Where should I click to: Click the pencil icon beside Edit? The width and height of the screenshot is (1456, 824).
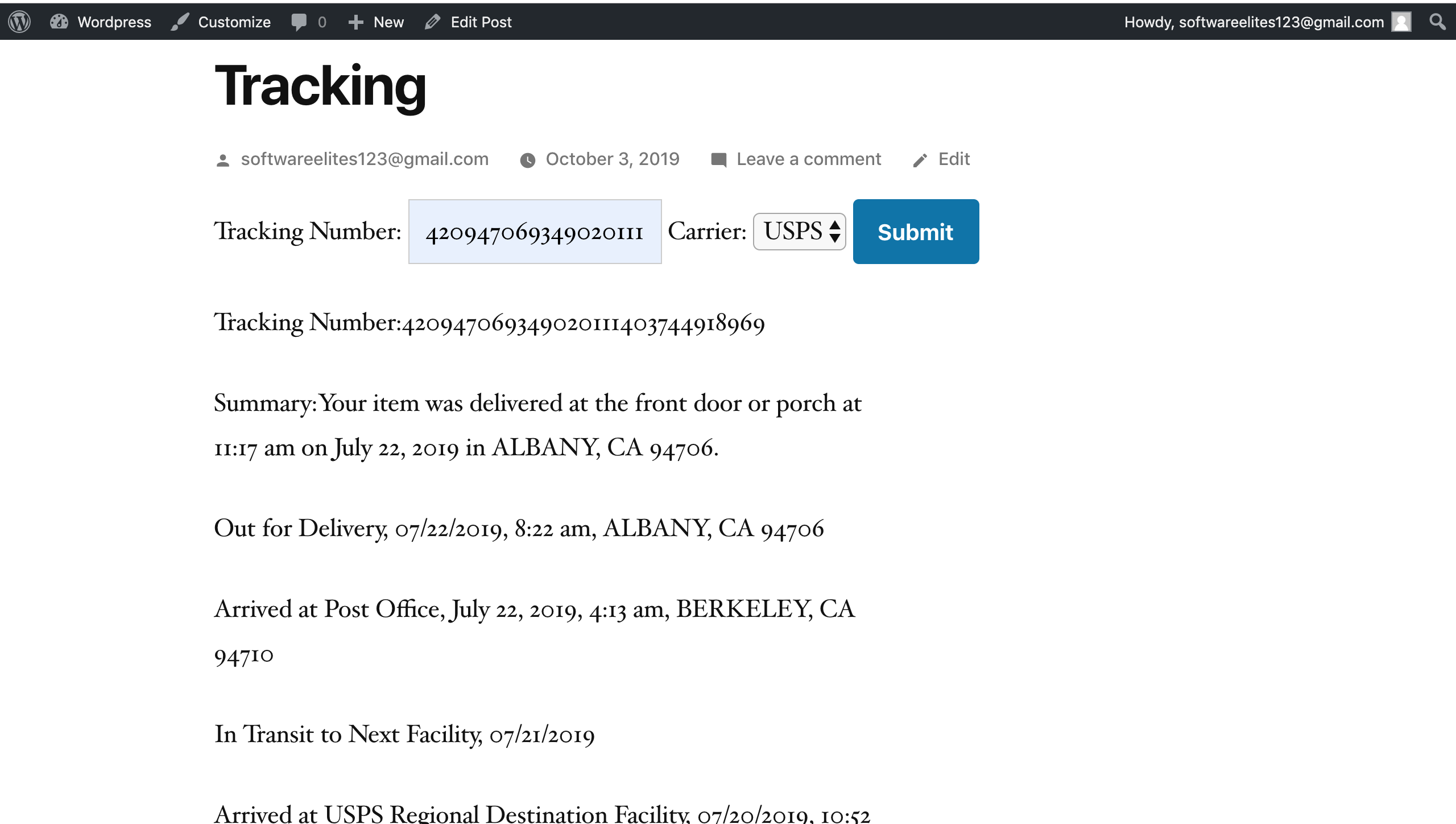coord(920,160)
